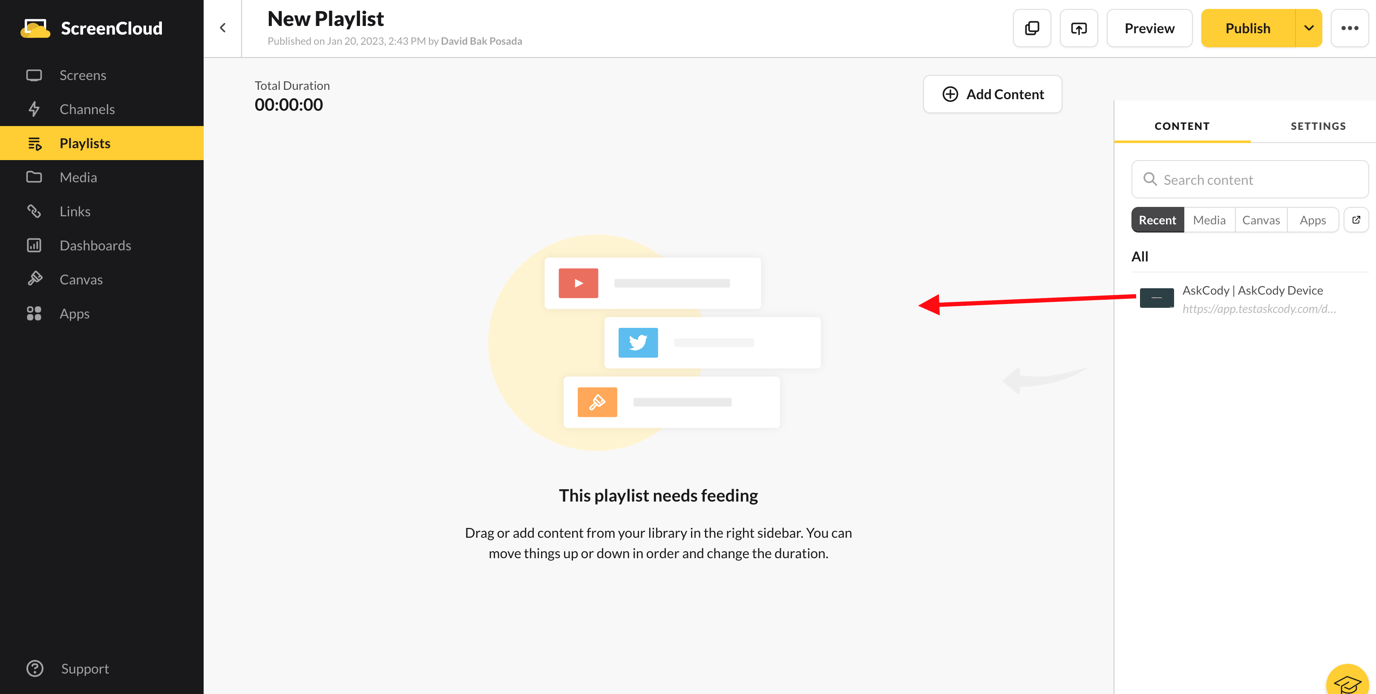Image resolution: width=1376 pixels, height=694 pixels.
Task: Open the more options ellipsis menu
Action: 1349,28
